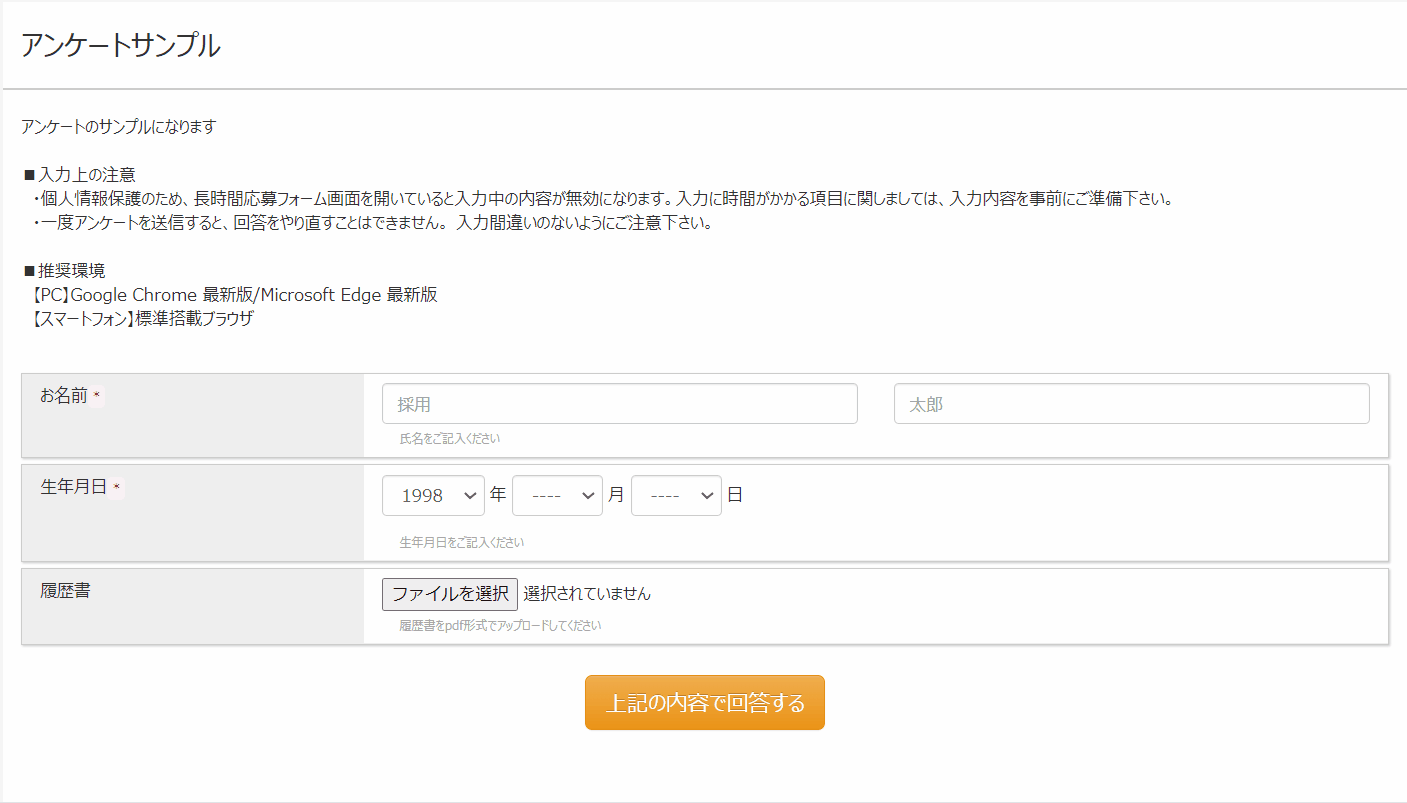This screenshot has height=803, width=1407.
Task: Click the PDF upload hint under 履歴書
Action: tap(500, 626)
